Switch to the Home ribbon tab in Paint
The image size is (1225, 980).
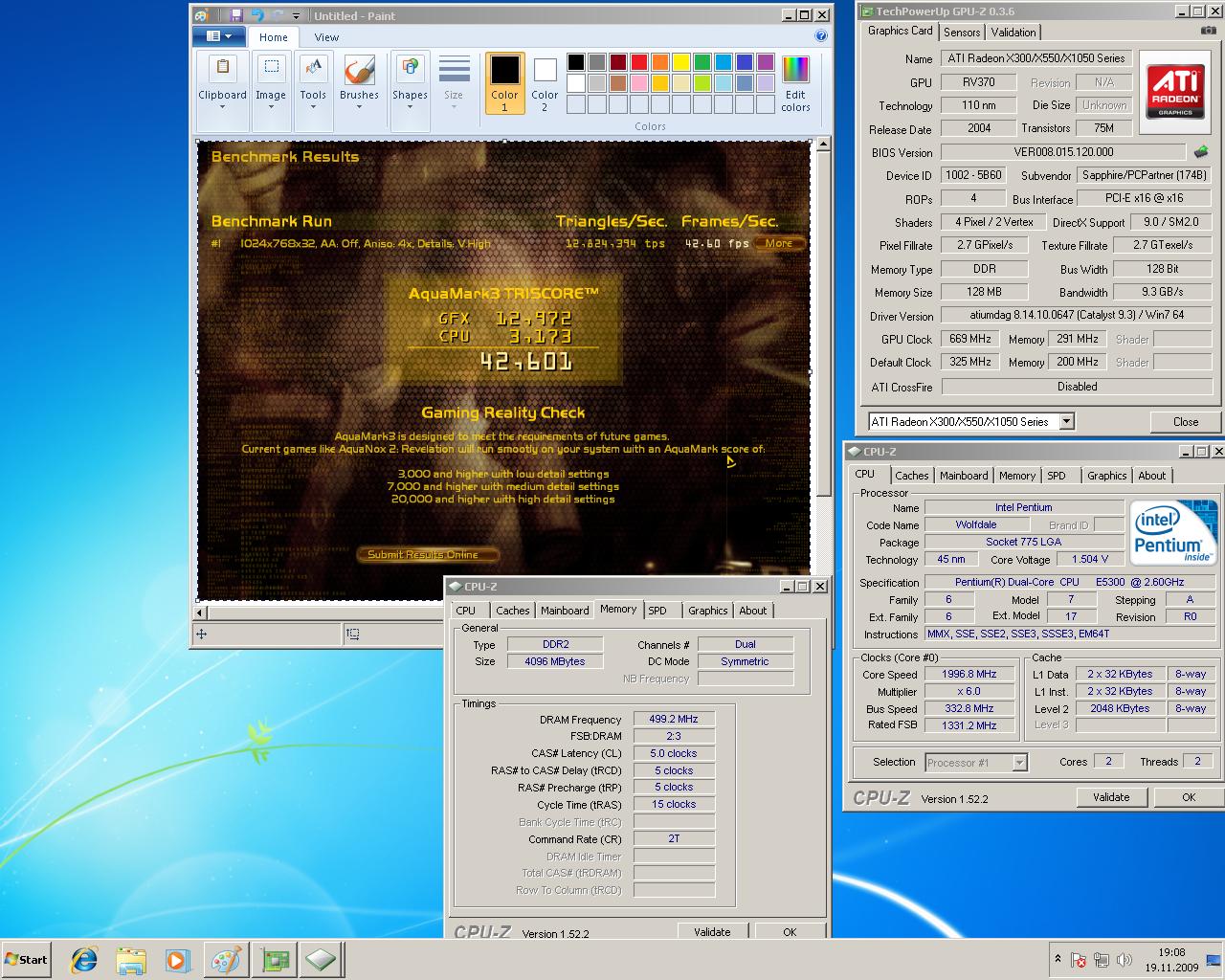coord(273,37)
